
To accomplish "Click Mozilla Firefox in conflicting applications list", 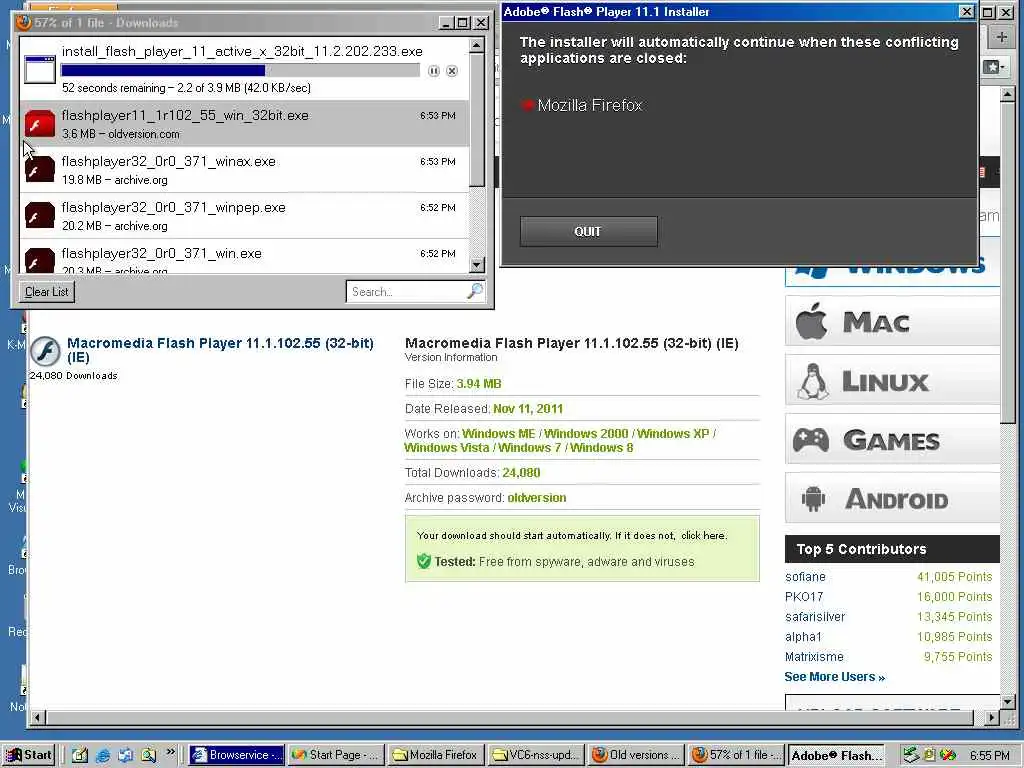I will click(590, 105).
